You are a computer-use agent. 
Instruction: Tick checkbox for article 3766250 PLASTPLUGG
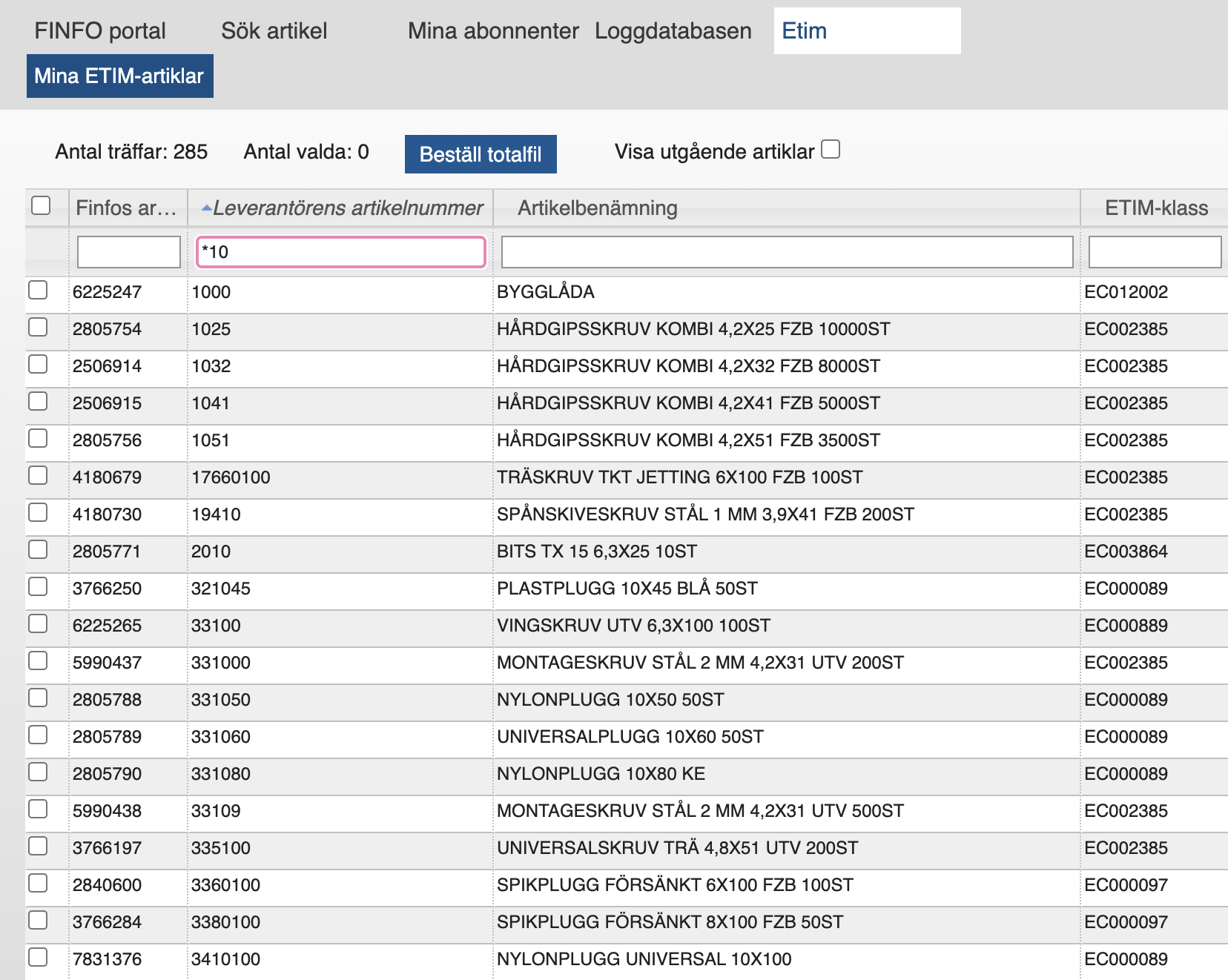tap(38, 587)
